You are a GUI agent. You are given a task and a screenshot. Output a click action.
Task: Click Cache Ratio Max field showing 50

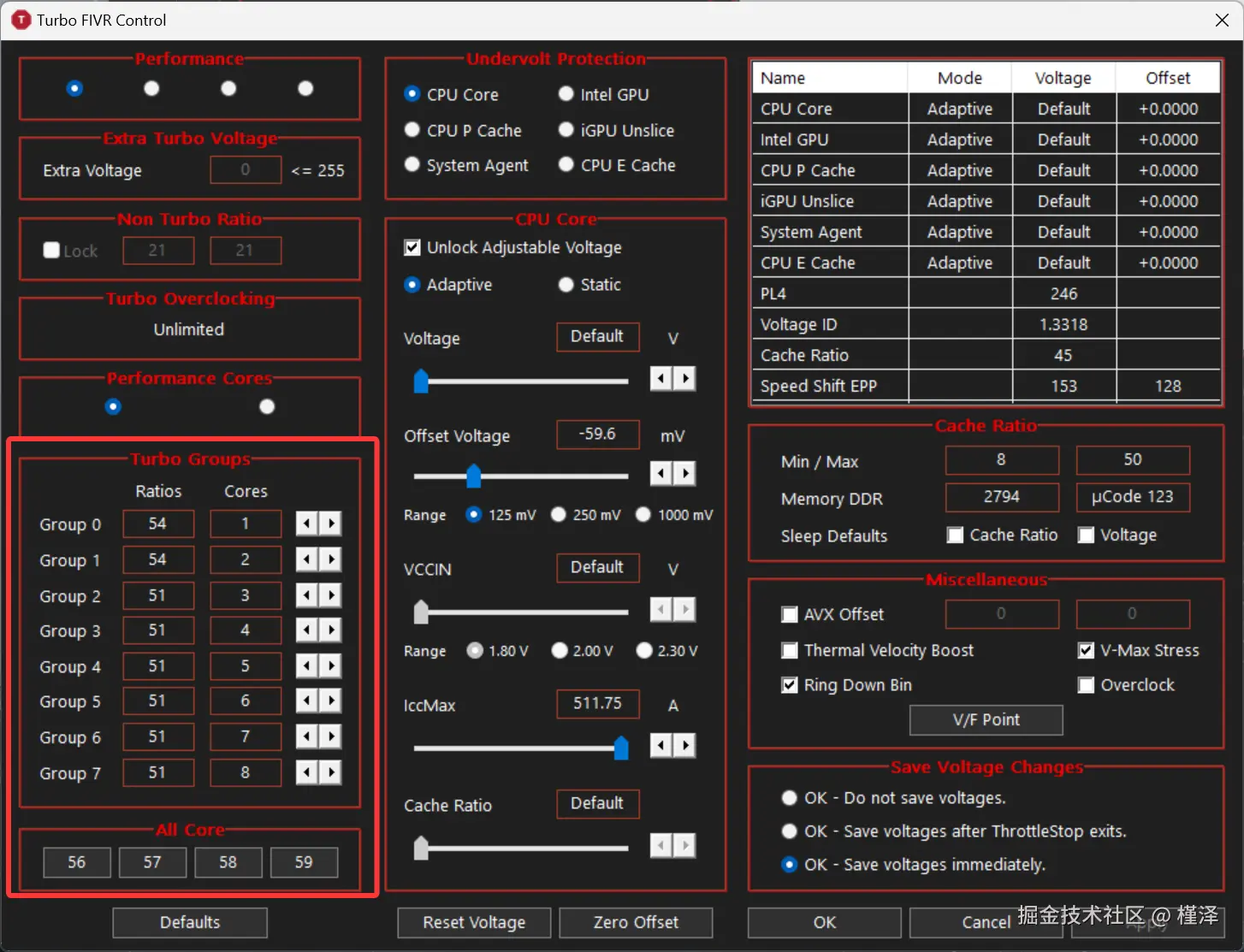pos(1133,459)
